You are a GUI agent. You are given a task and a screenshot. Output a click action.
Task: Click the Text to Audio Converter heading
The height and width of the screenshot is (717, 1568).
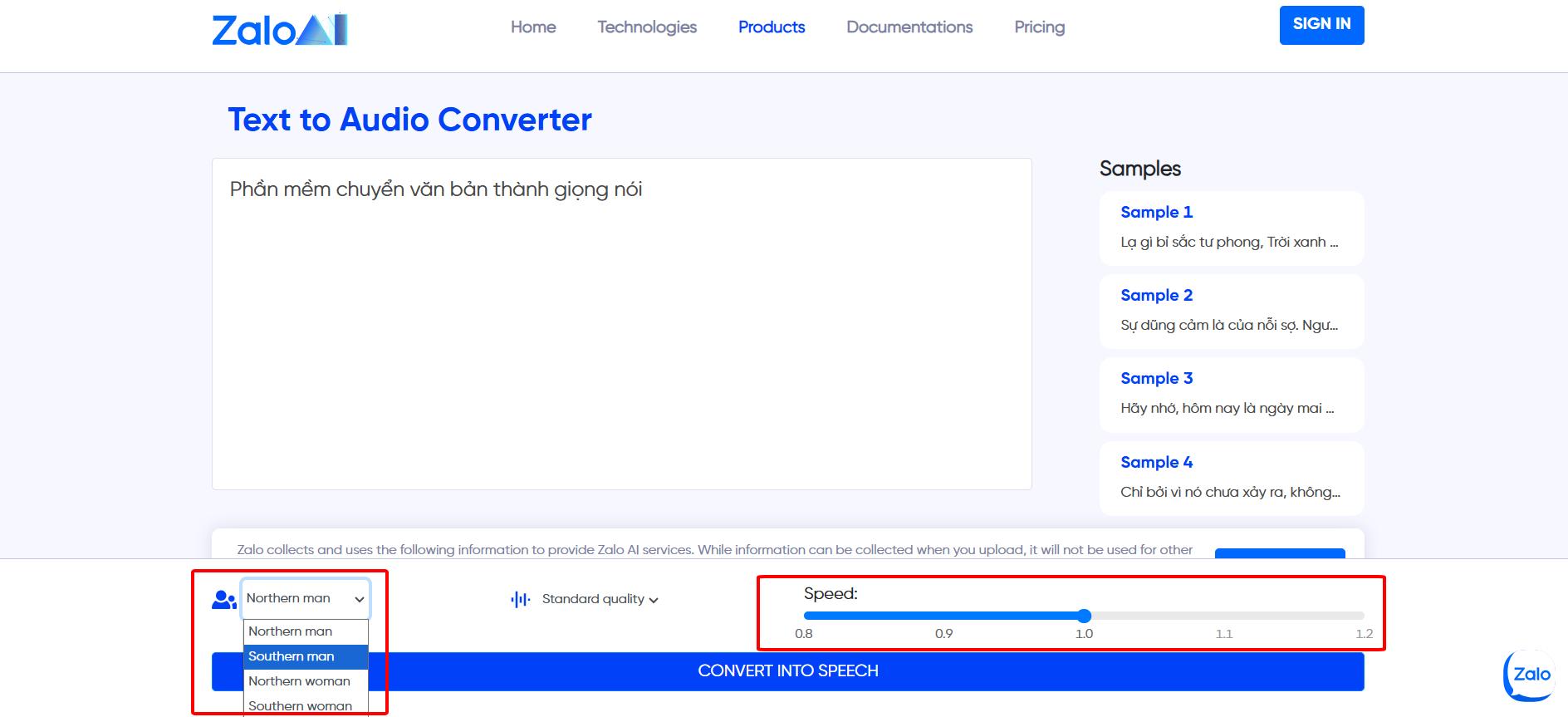pyautogui.click(x=409, y=120)
